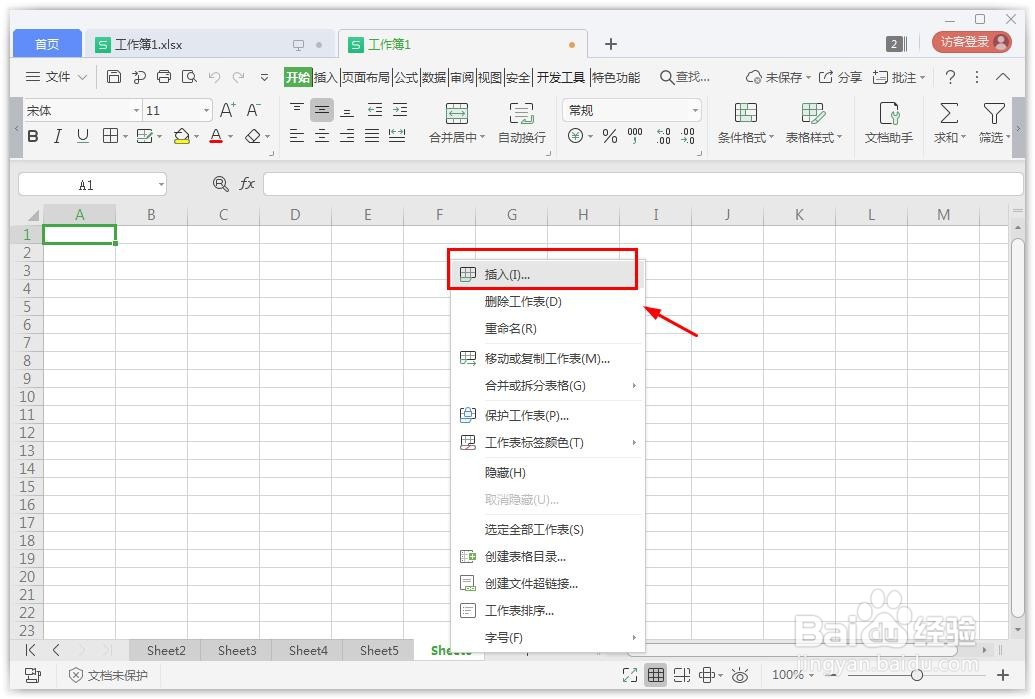1035x699 pixels.
Task: Switch to the 页面布局 ribbon tab
Action: tap(368, 76)
